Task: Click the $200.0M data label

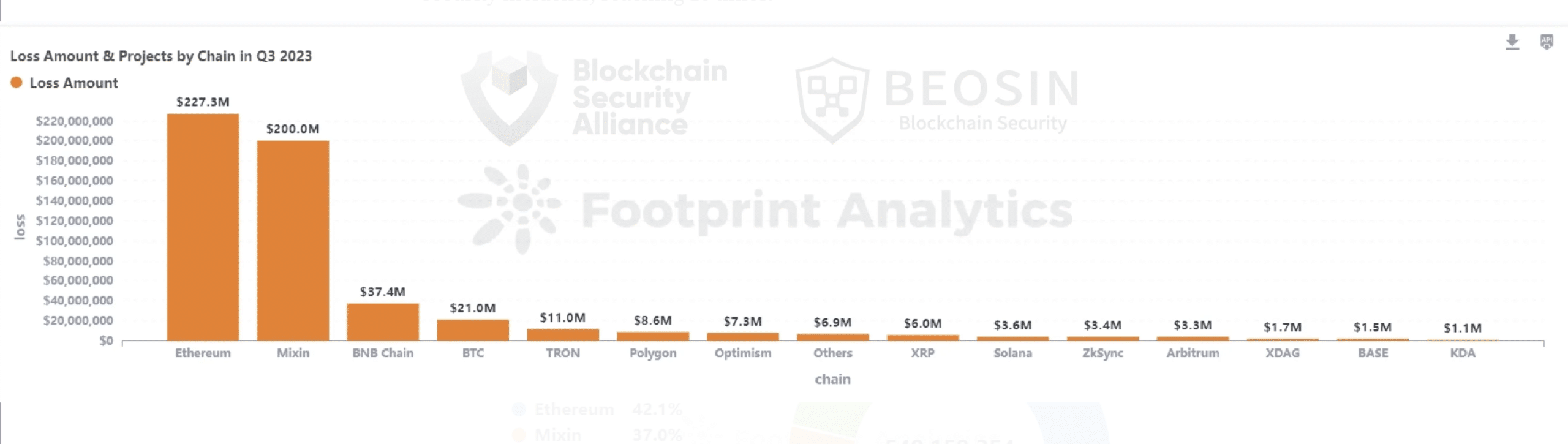Action: (293, 129)
